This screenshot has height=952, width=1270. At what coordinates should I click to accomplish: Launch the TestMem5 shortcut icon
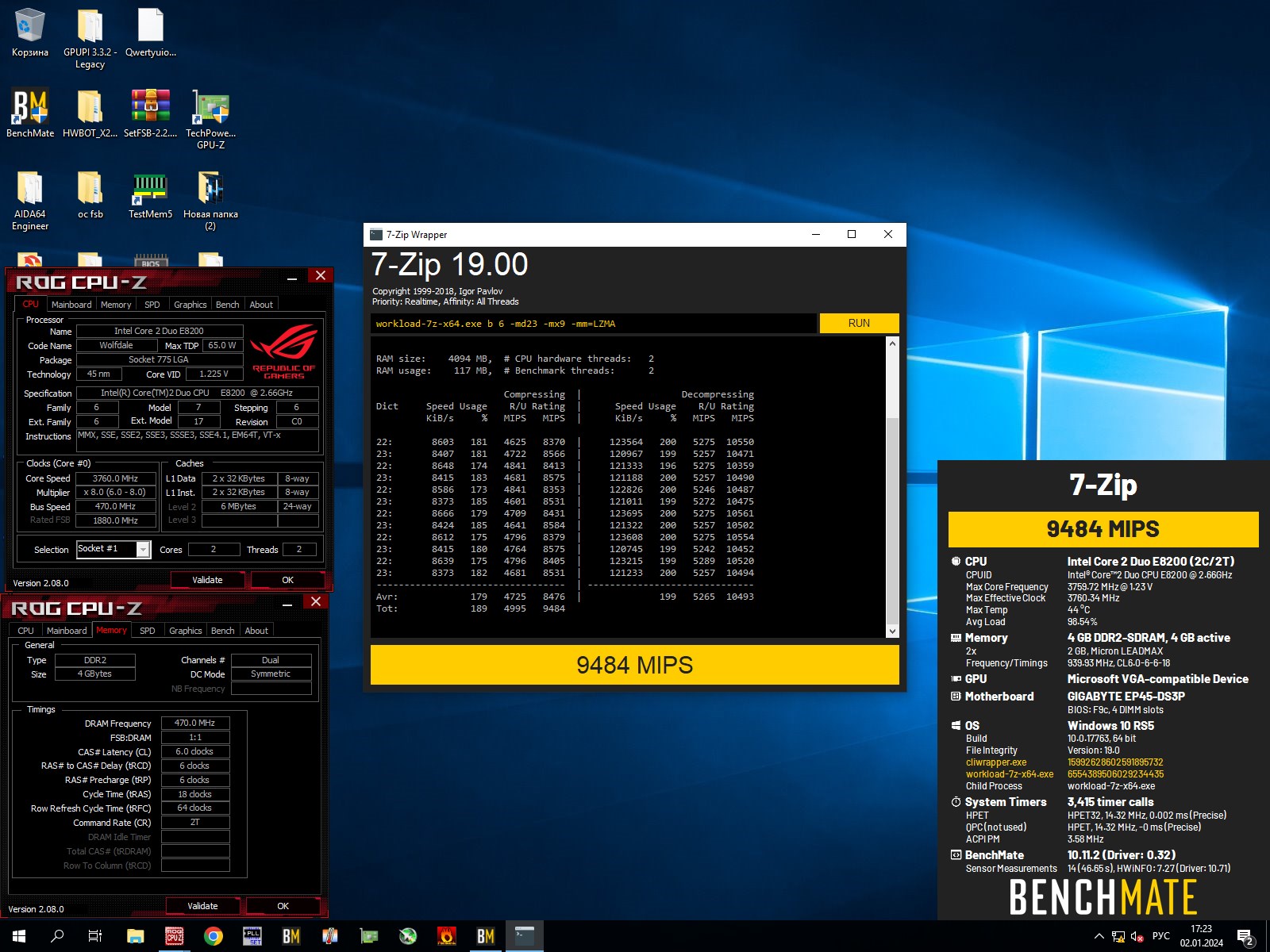(151, 194)
